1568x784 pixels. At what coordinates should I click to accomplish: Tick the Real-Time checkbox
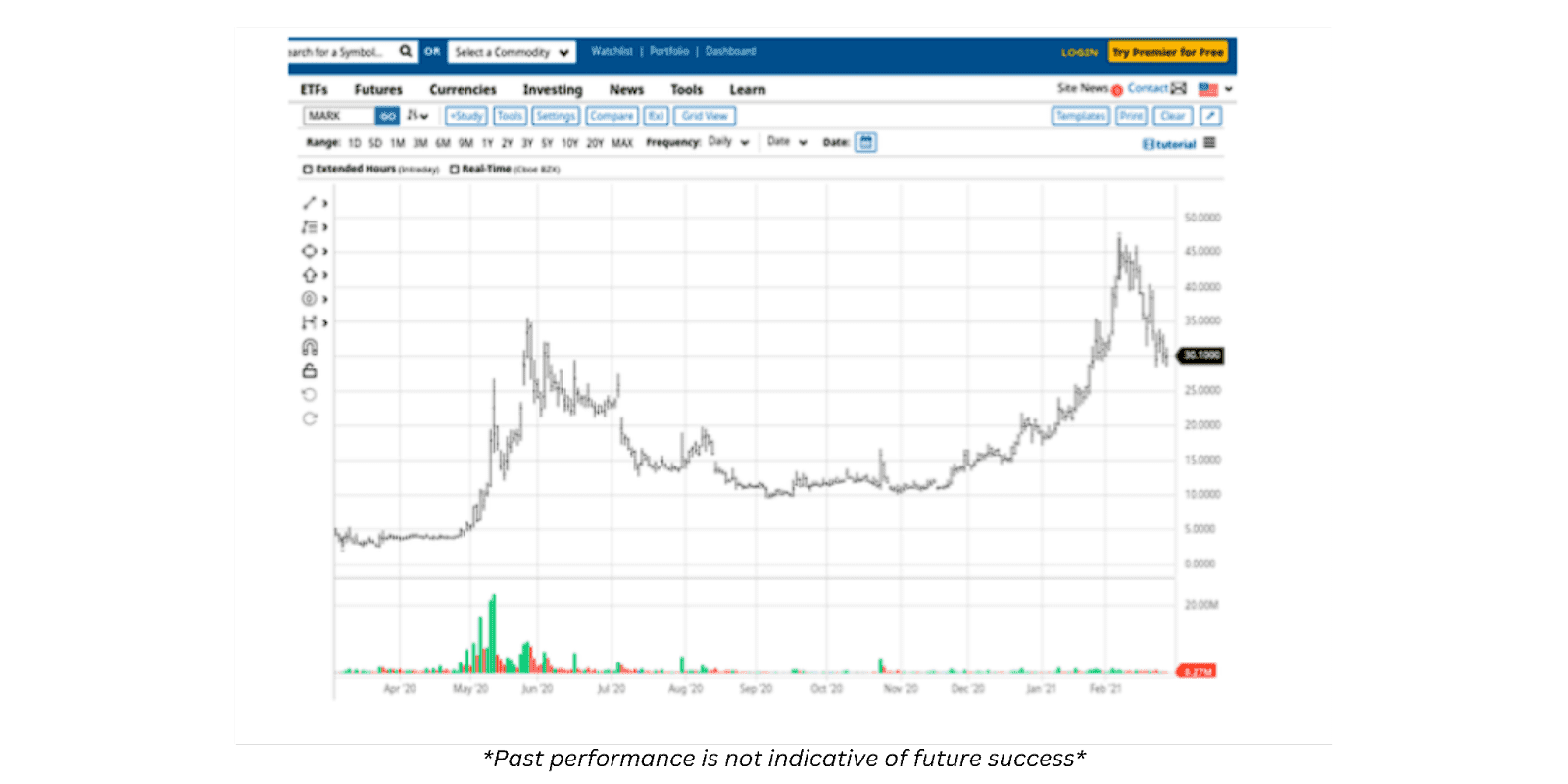point(455,170)
